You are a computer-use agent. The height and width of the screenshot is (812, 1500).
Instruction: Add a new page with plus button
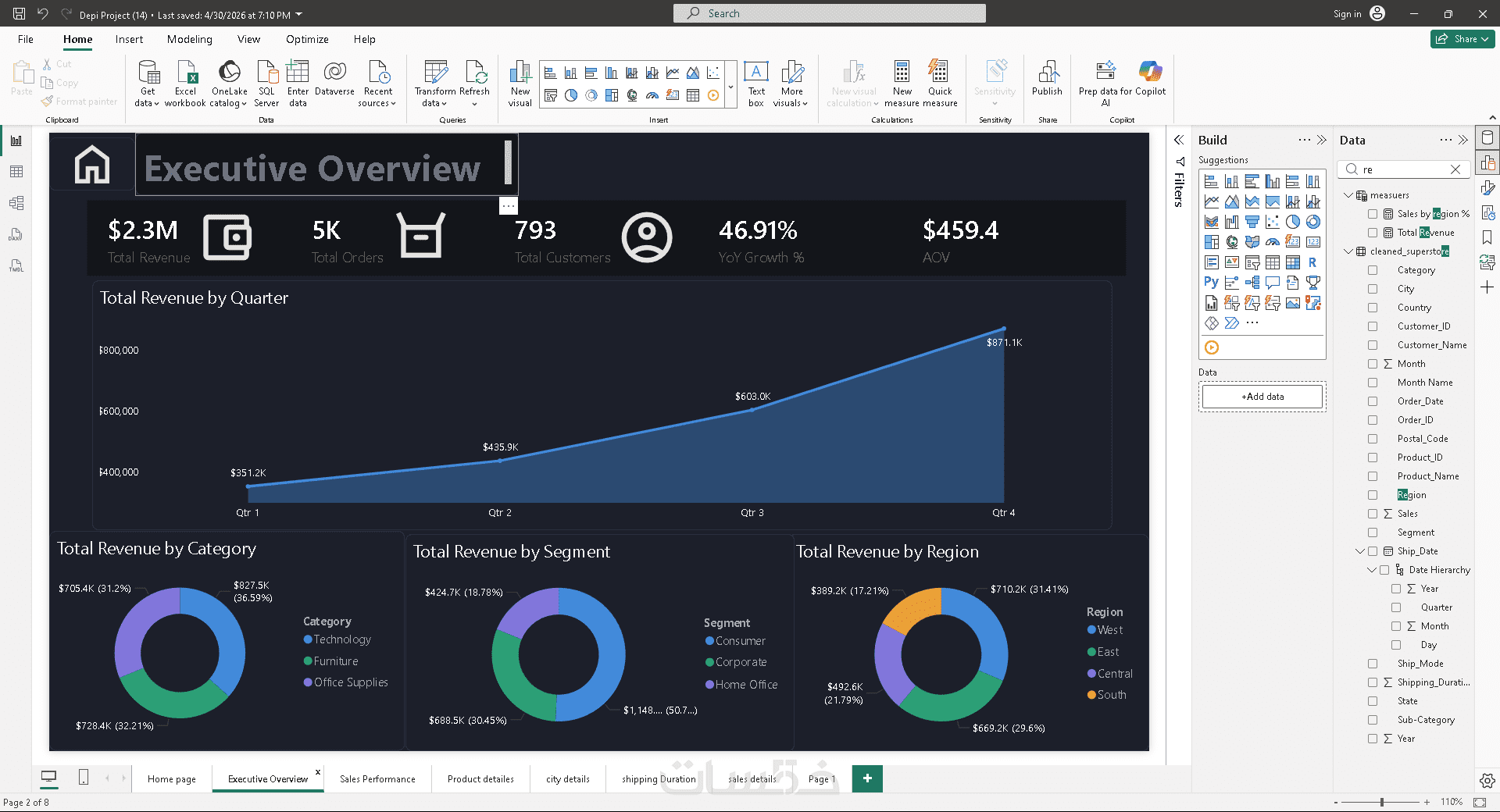[867, 778]
